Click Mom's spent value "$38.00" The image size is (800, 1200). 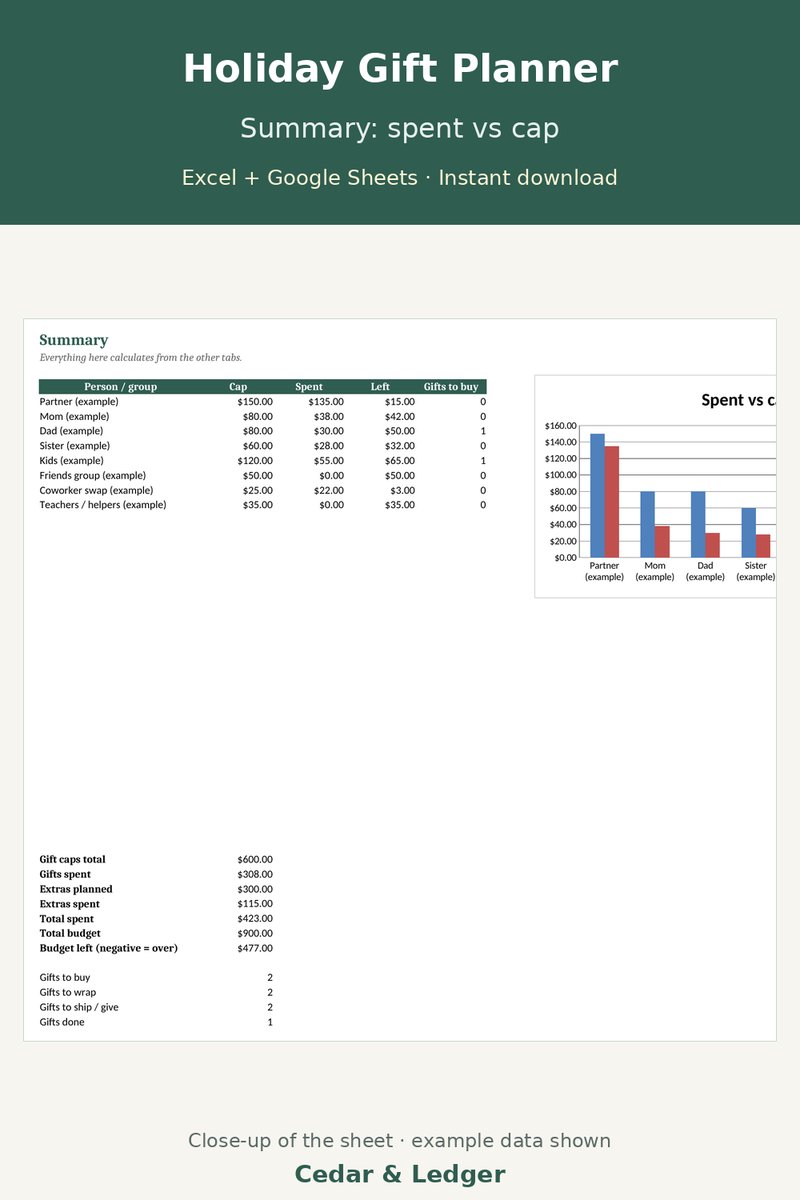pyautogui.click(x=328, y=416)
